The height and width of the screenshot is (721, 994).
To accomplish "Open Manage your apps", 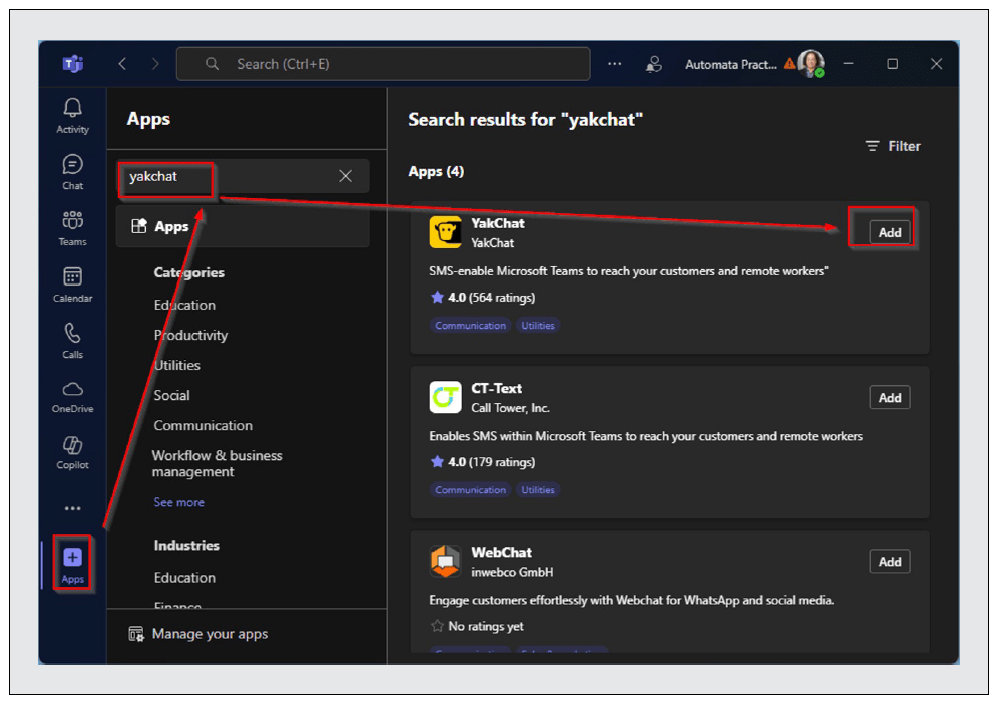I will pos(209,633).
